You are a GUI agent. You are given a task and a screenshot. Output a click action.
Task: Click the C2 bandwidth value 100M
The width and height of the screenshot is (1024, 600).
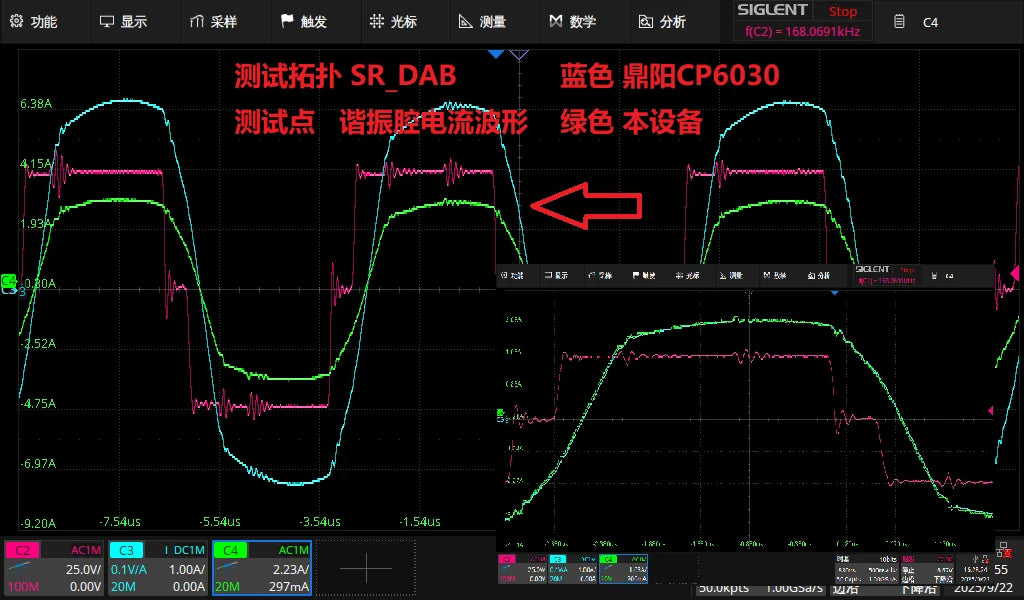click(22, 586)
